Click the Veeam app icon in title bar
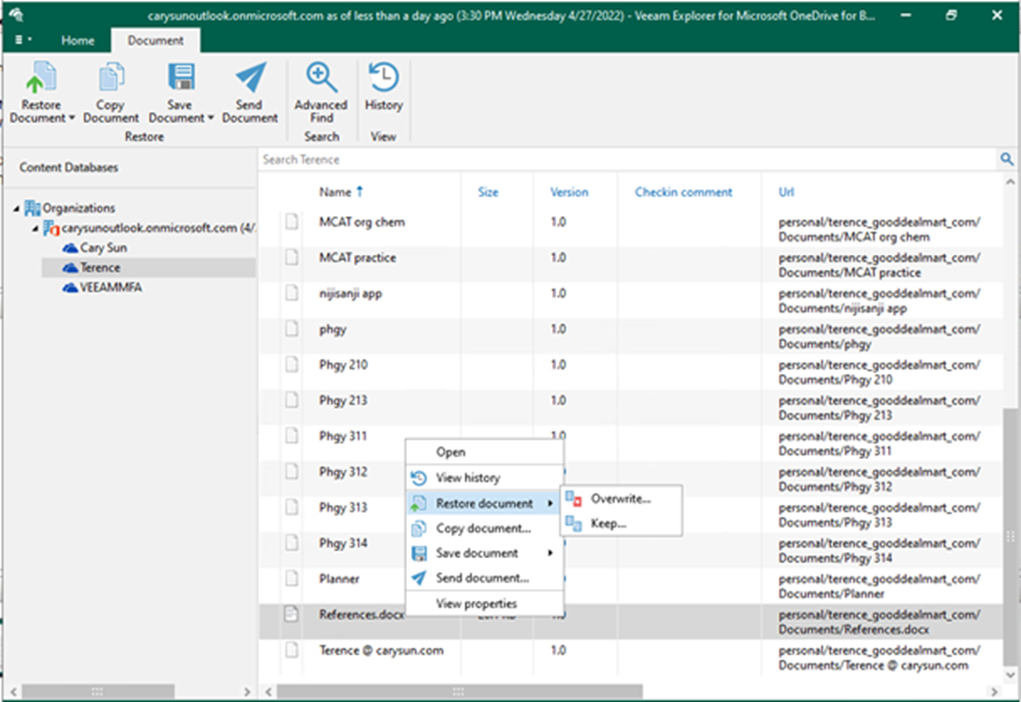Image resolution: width=1021 pixels, height=702 pixels. point(17,14)
